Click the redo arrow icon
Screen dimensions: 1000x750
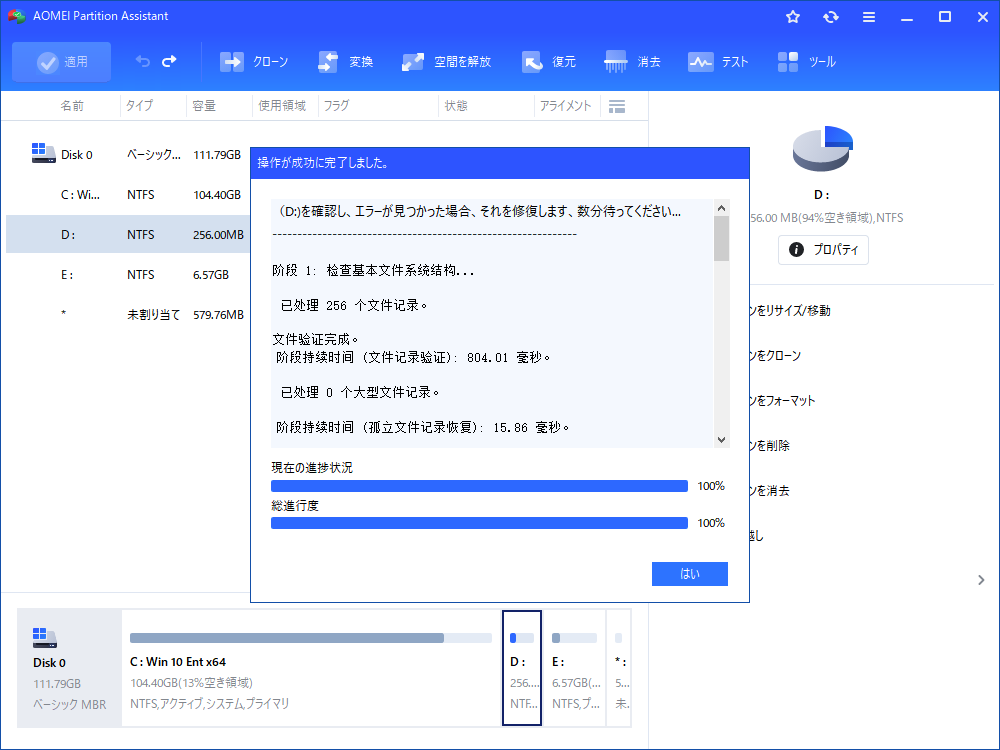(169, 62)
